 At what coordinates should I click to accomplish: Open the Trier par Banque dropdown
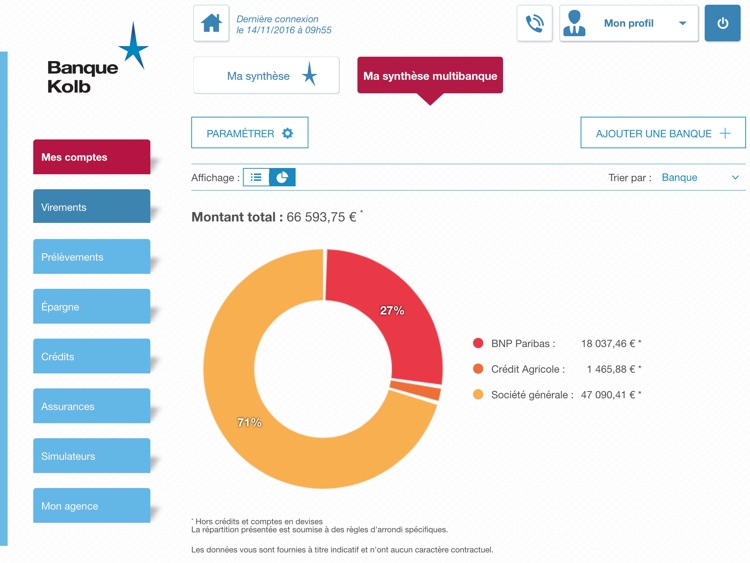pos(700,177)
